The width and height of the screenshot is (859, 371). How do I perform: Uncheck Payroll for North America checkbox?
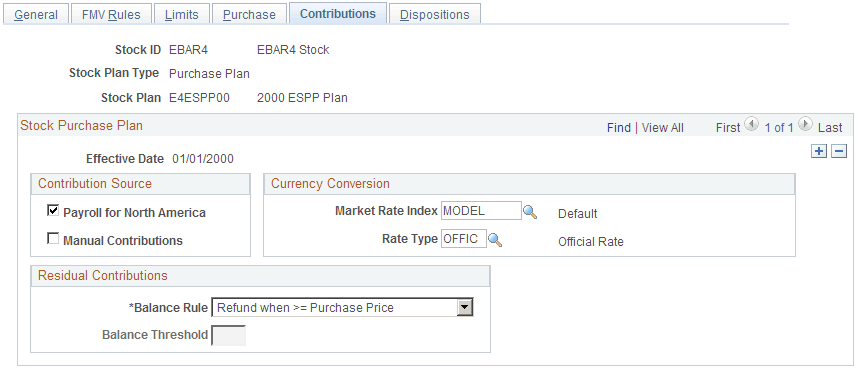click(53, 210)
